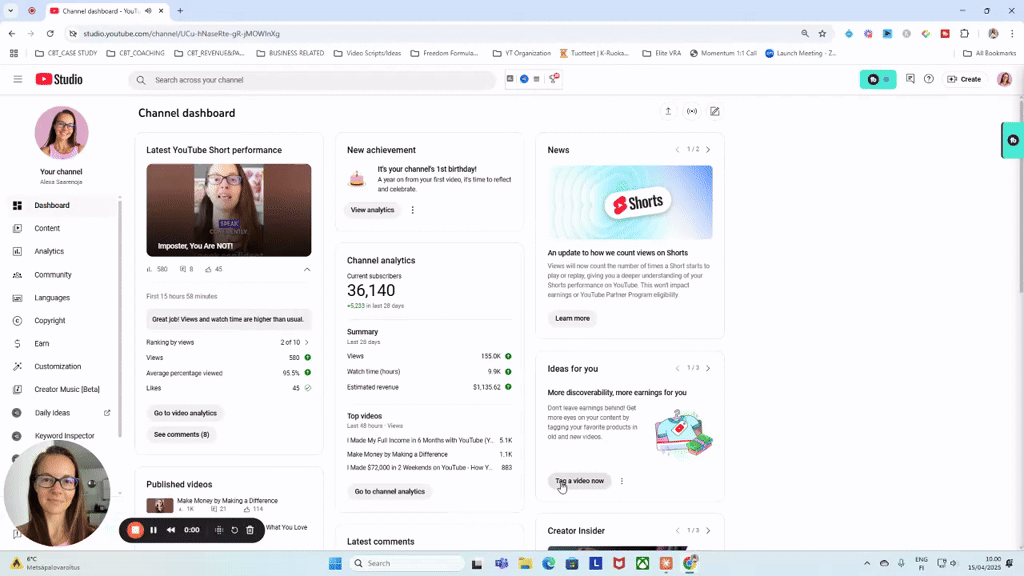Screen dimensions: 1024x576
Task: Reload the page in browser
Action: pos(50,33)
